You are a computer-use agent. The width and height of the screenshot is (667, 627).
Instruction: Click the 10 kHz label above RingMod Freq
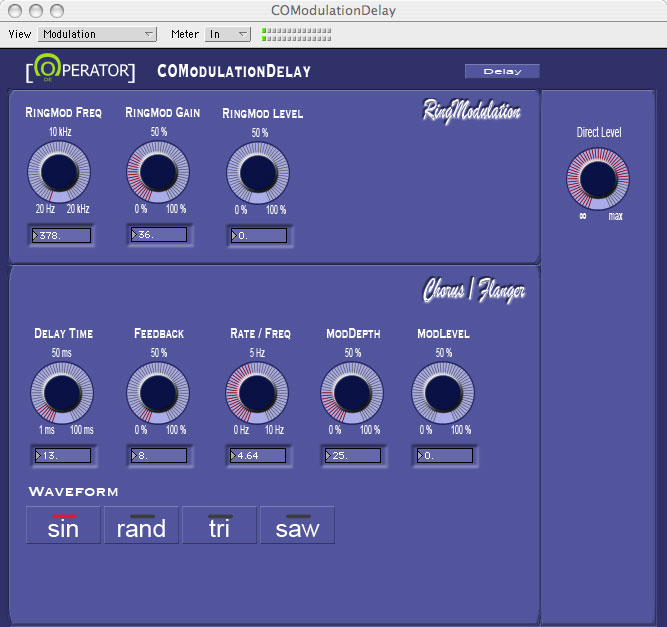click(60, 131)
